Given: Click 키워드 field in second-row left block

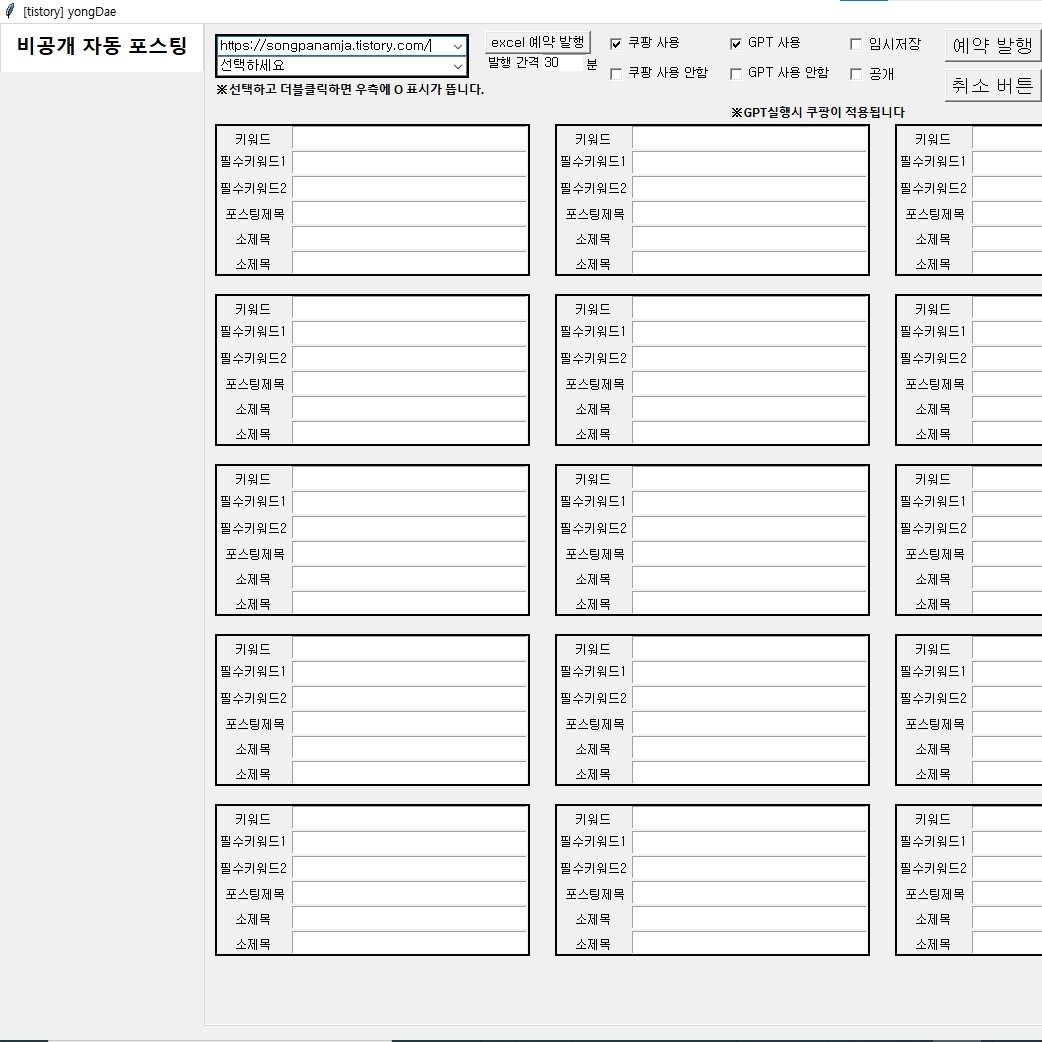Looking at the screenshot, I should (409, 309).
